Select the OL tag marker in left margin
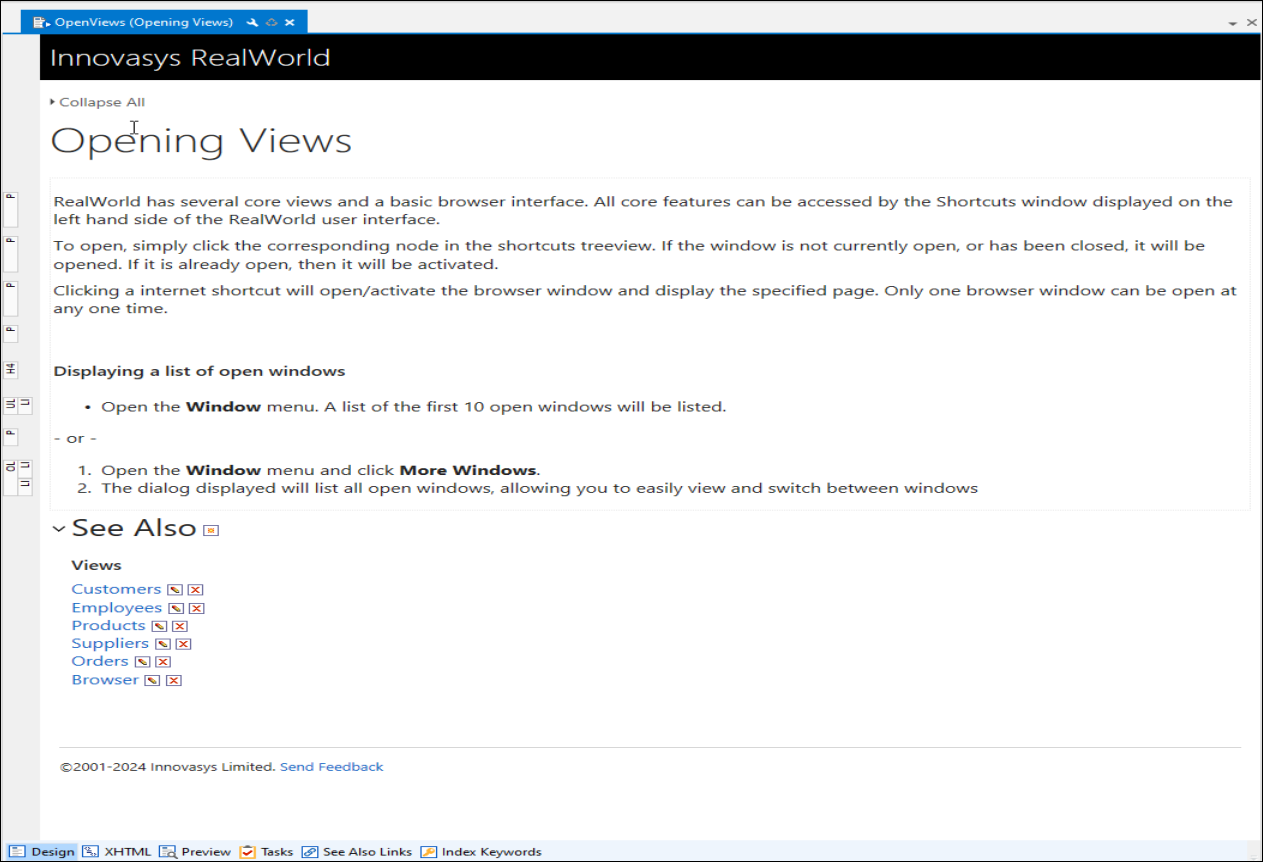 [x=11, y=467]
